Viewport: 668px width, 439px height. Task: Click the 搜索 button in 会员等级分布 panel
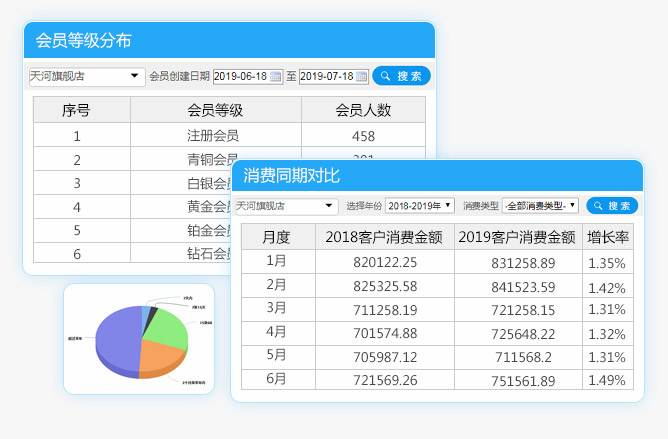[x=401, y=76]
